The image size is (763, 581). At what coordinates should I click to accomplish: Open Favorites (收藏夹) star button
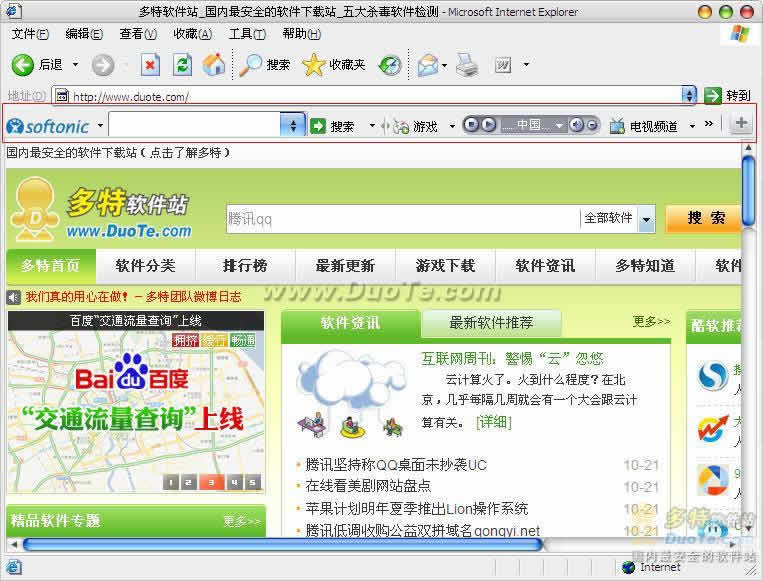[334, 65]
